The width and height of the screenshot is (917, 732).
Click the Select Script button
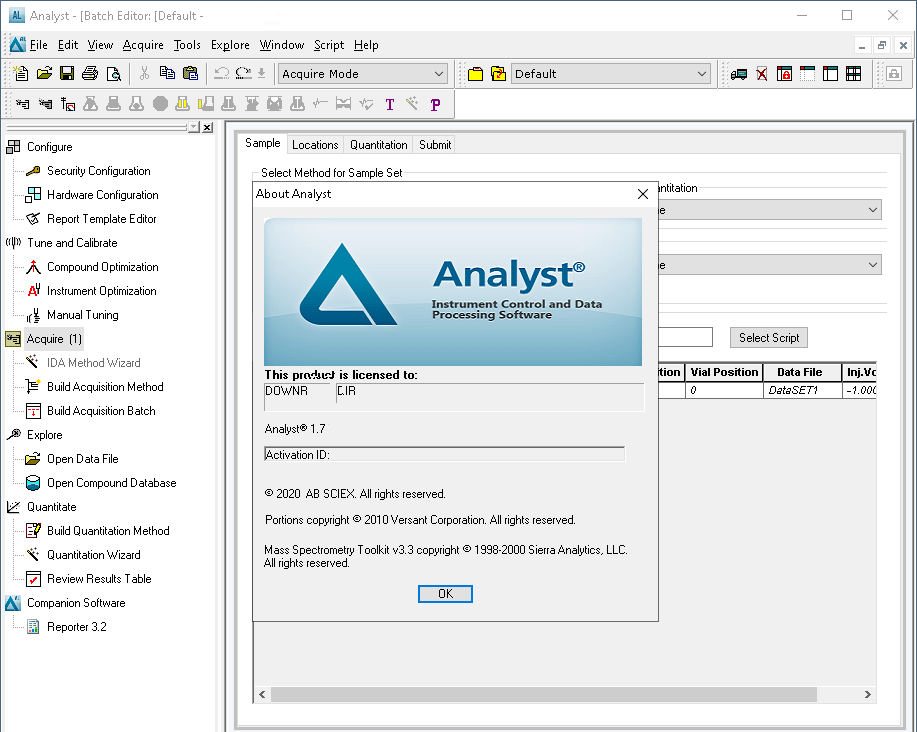click(x=768, y=337)
